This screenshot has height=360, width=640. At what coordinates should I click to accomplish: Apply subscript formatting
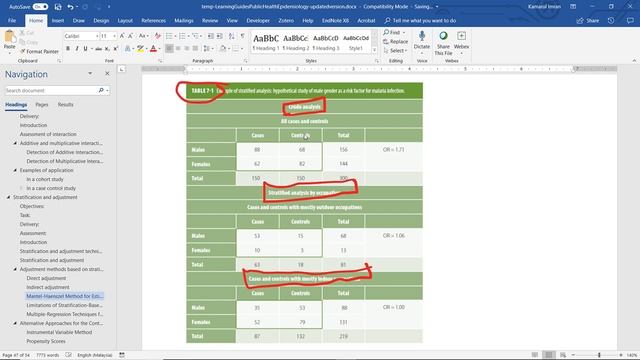[107, 49]
